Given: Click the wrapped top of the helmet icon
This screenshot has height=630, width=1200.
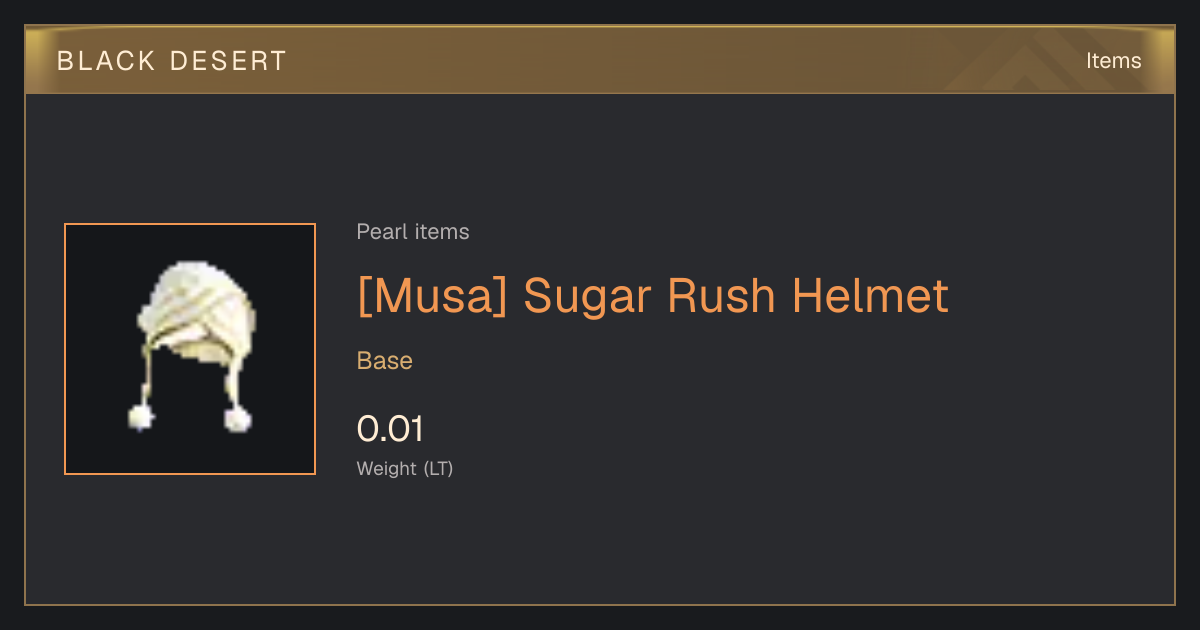Looking at the screenshot, I should 197,300.
